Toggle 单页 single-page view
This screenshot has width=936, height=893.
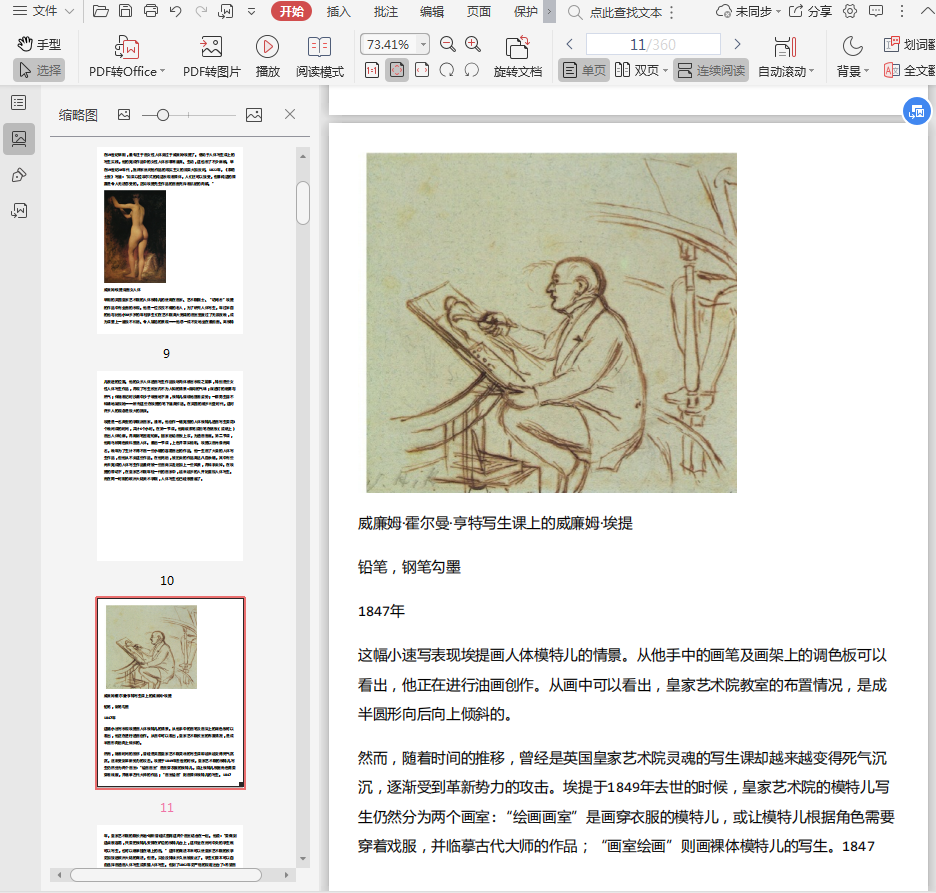click(x=584, y=70)
